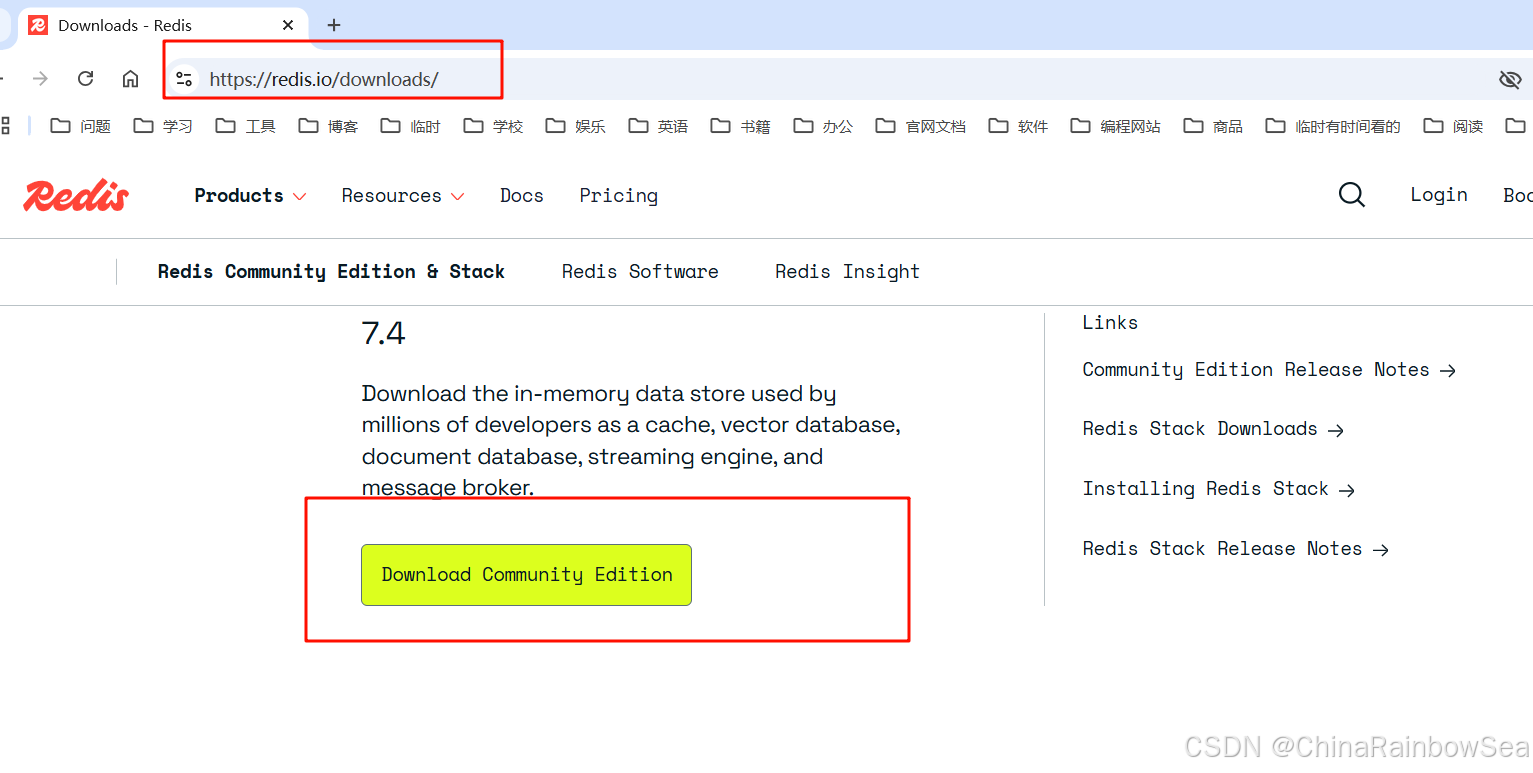
Task: Open the 软件 bookmark folder
Action: pos(1018,126)
